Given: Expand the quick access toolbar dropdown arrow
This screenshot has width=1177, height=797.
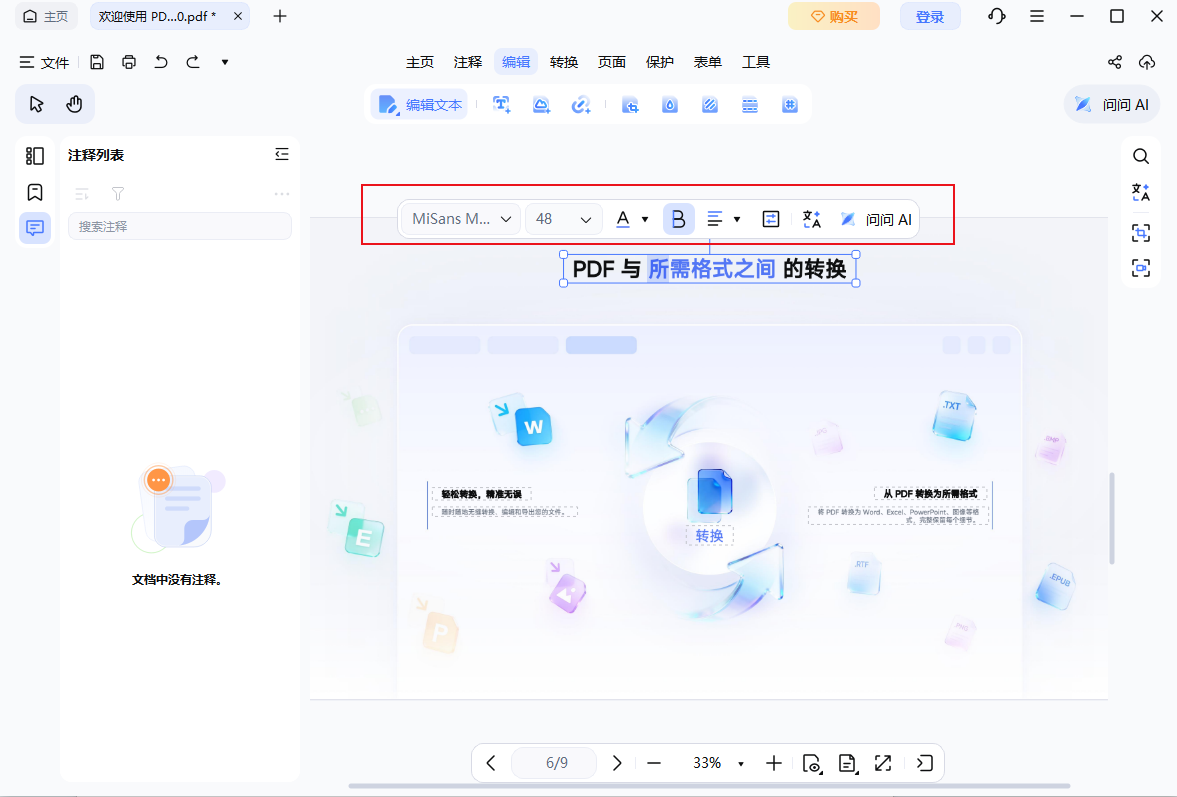Looking at the screenshot, I should (224, 62).
